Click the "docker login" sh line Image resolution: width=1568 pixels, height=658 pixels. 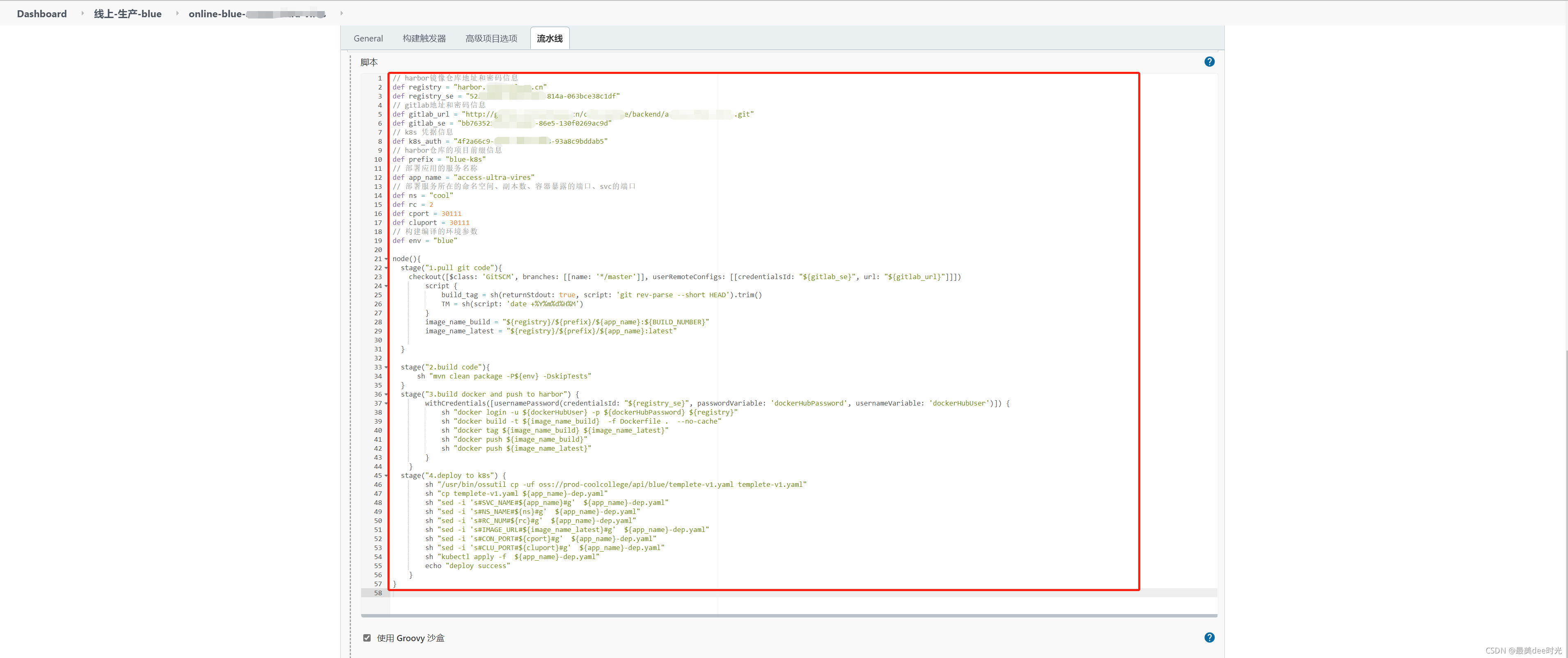[x=589, y=413]
